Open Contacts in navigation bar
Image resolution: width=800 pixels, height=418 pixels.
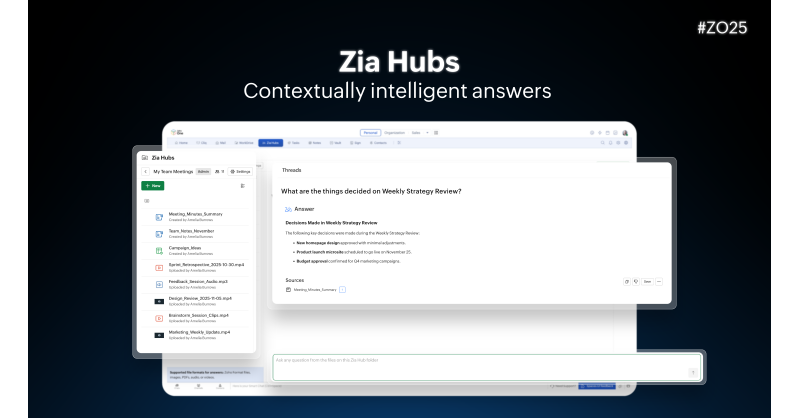pos(379,143)
